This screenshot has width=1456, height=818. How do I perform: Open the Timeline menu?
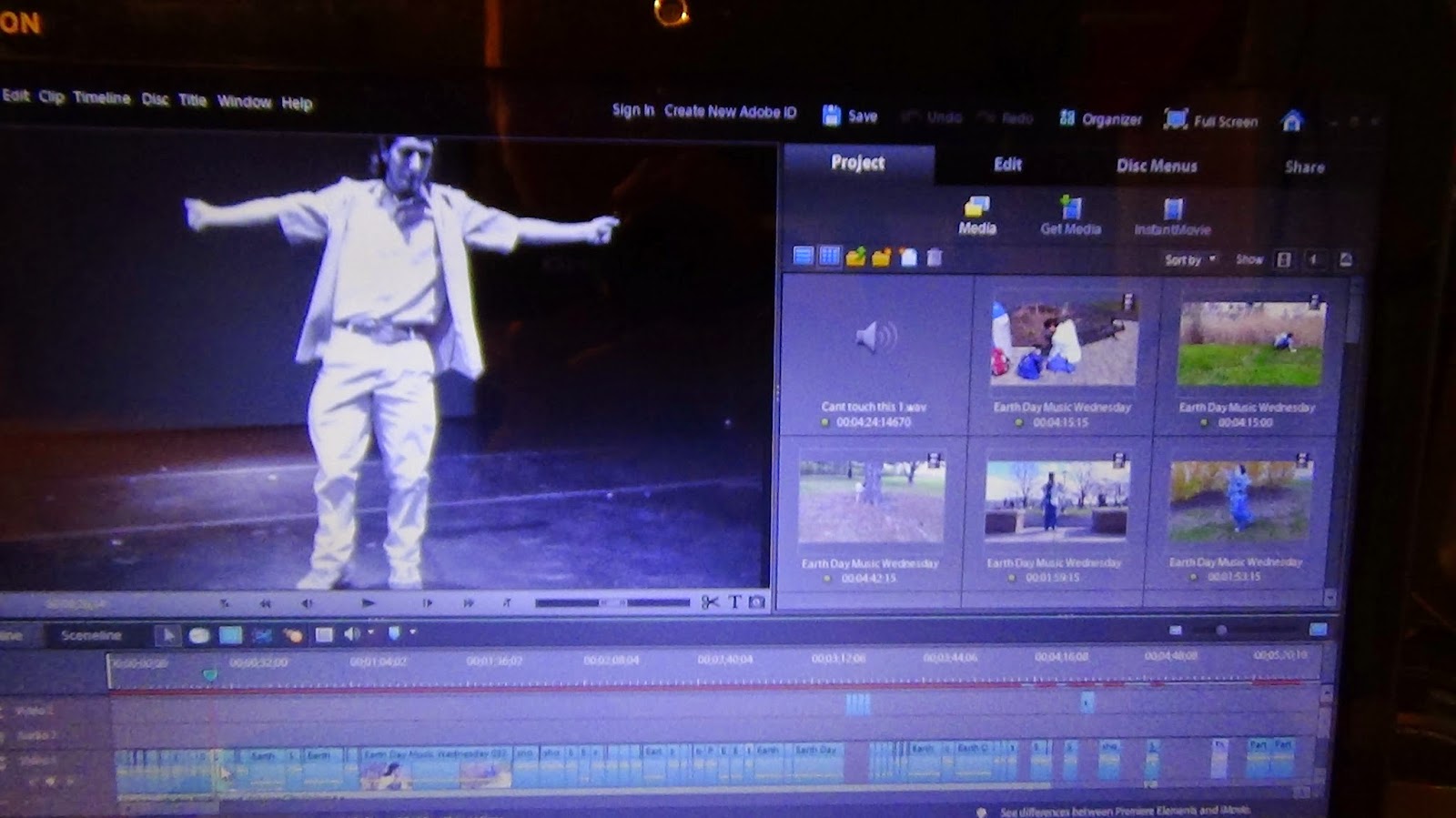(x=102, y=97)
